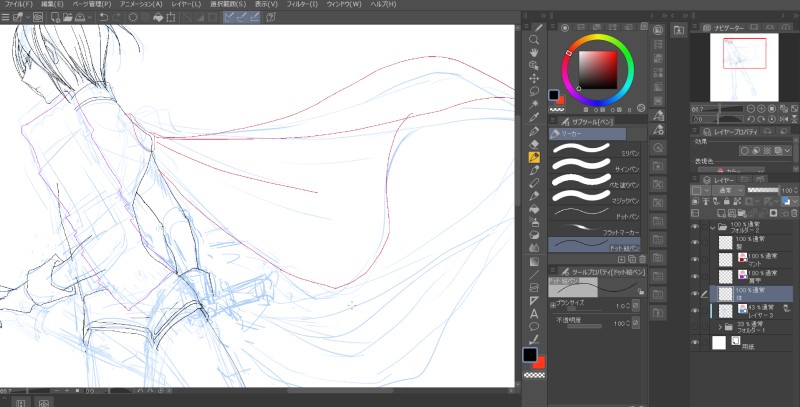Click the sub drawing color red swatch in toolbox
This screenshot has width=800, height=407.
540,363
